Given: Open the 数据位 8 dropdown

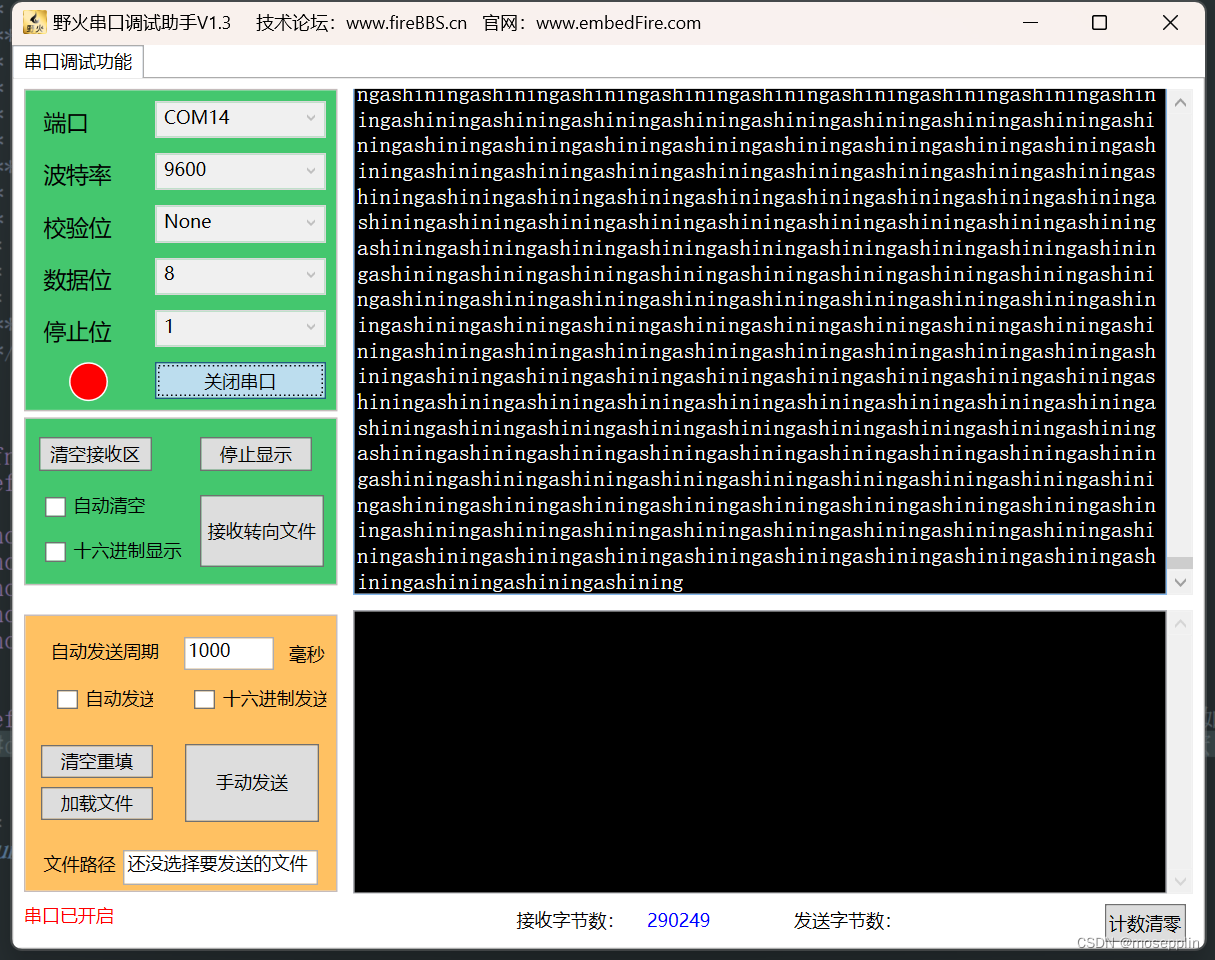Looking at the screenshot, I should tap(240, 275).
